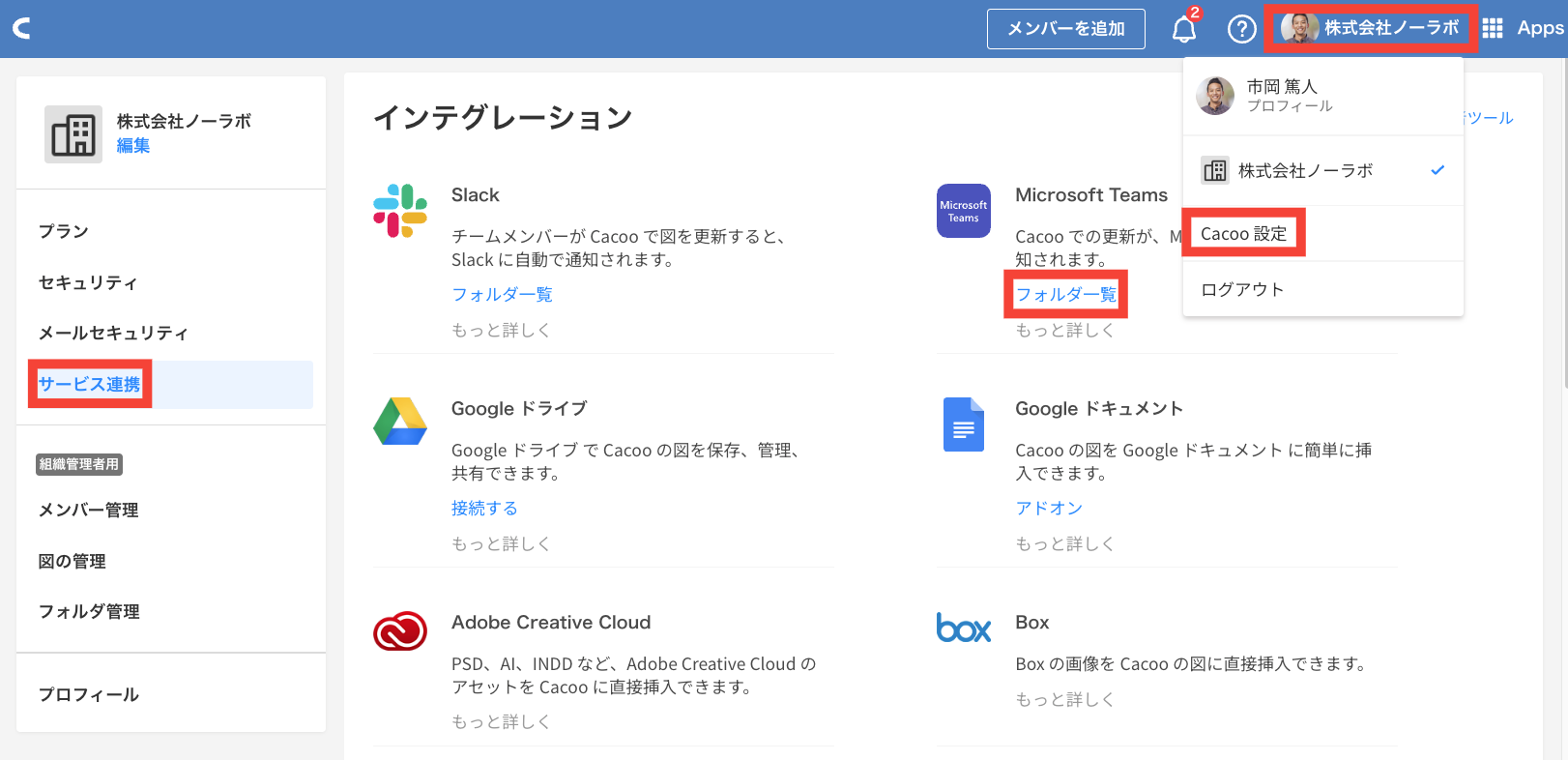1568x760 pixels.
Task: Click Google ドライブ 接続する link
Action: point(484,508)
